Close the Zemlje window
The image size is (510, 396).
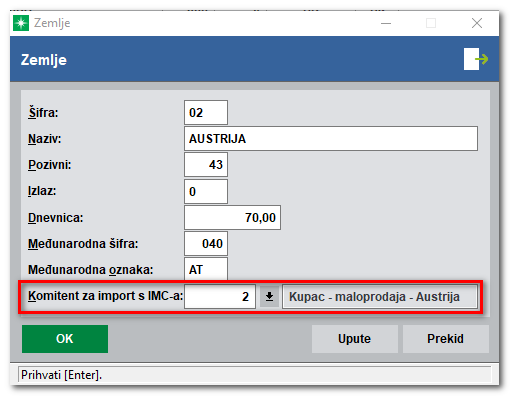coord(477,23)
